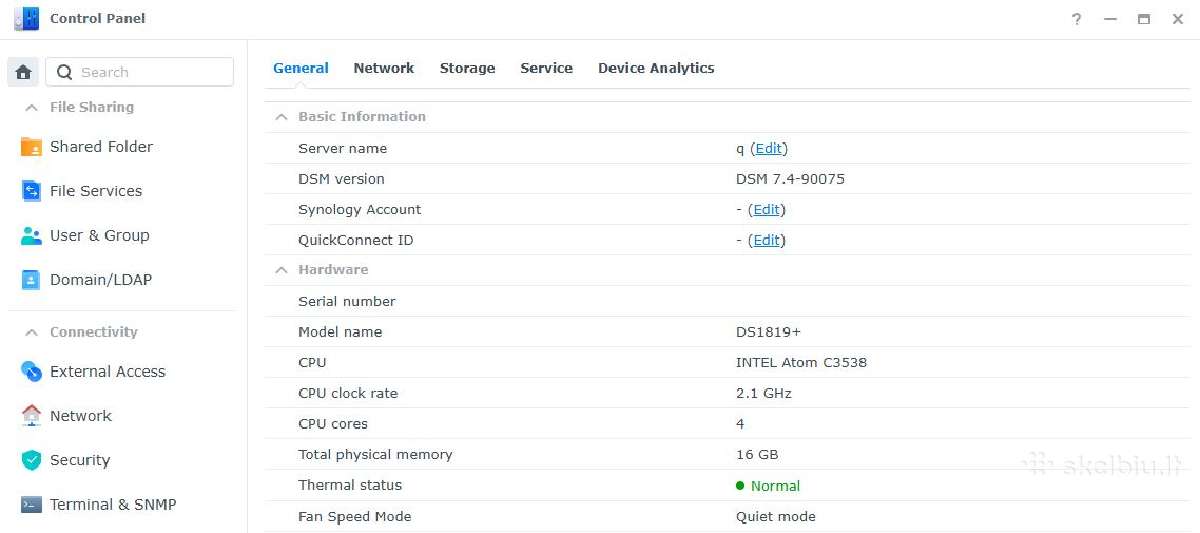
Task: Go to the Control Panel home icon
Action: coord(24,72)
